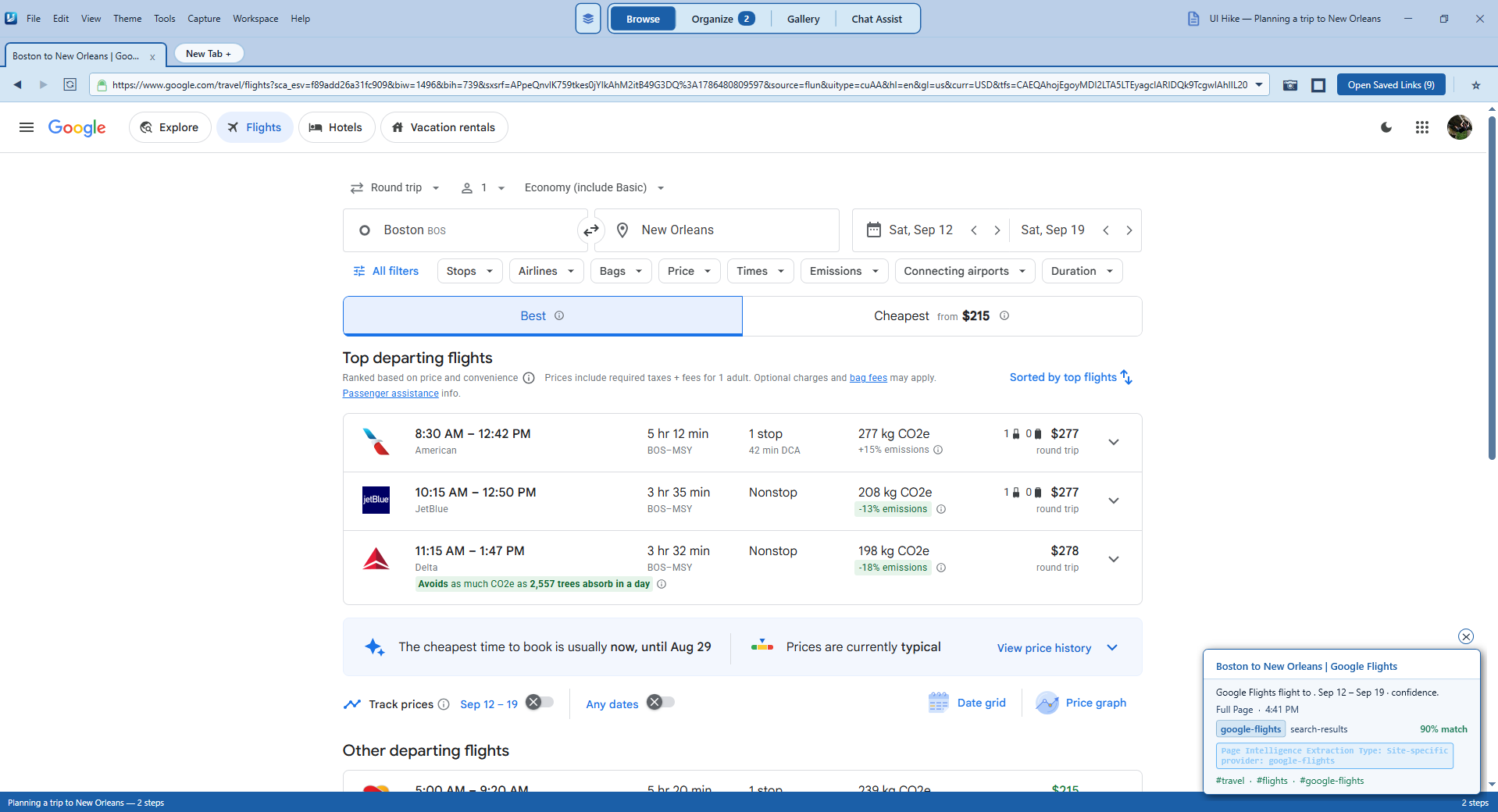Screen dimensions: 1498x812
Task: Click the full-page square icon in toolbar
Action: click(1318, 85)
